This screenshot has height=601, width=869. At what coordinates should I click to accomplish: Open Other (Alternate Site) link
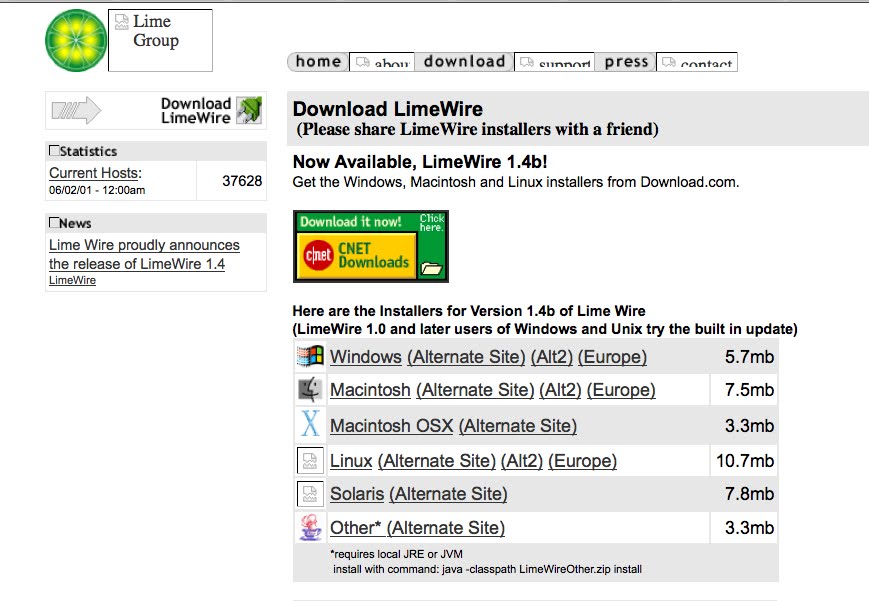coord(446,528)
